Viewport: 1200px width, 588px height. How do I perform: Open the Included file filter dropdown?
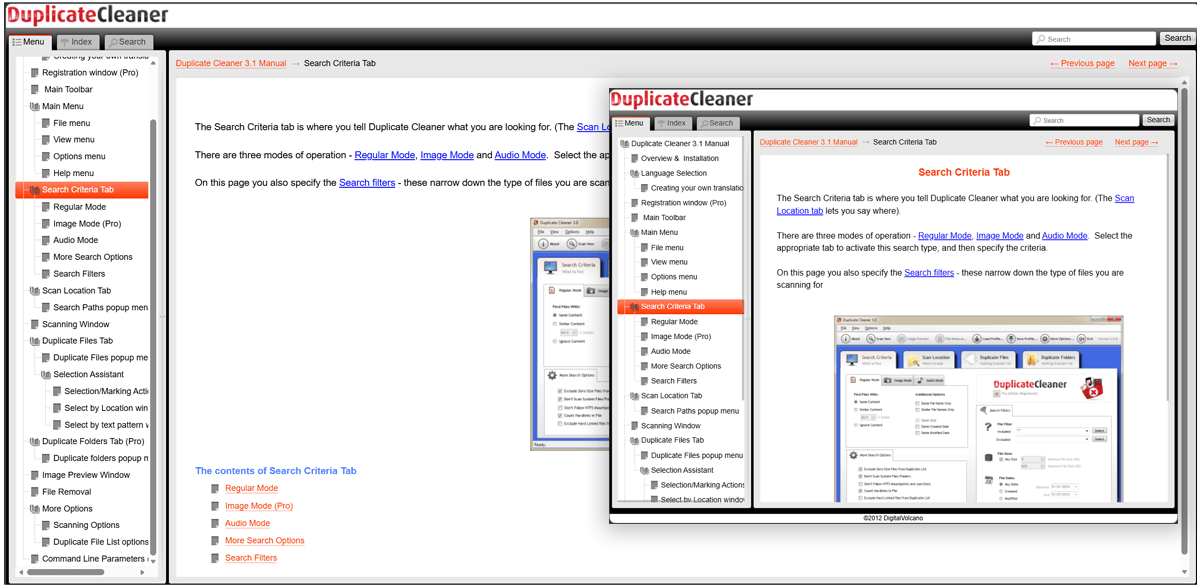(1087, 430)
